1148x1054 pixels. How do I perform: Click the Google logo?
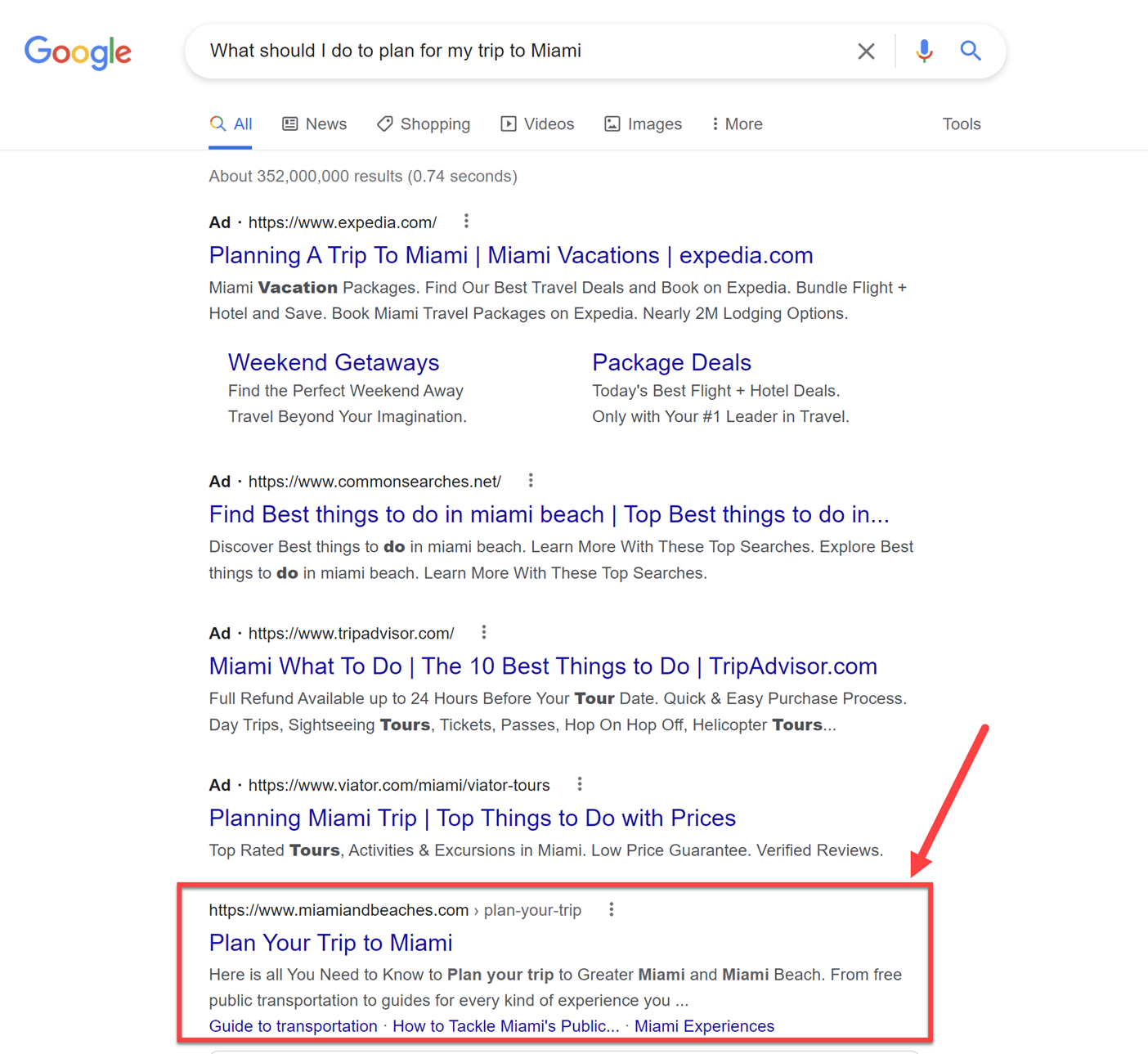tap(78, 52)
